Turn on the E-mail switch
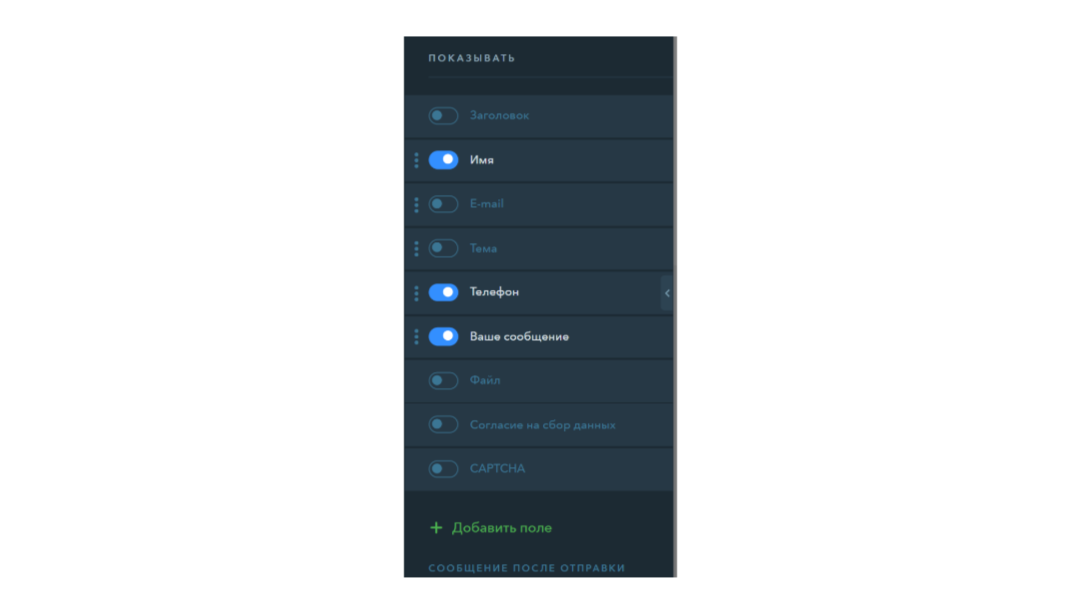Image resolution: width=1080 pixels, height=610 pixels. (443, 204)
